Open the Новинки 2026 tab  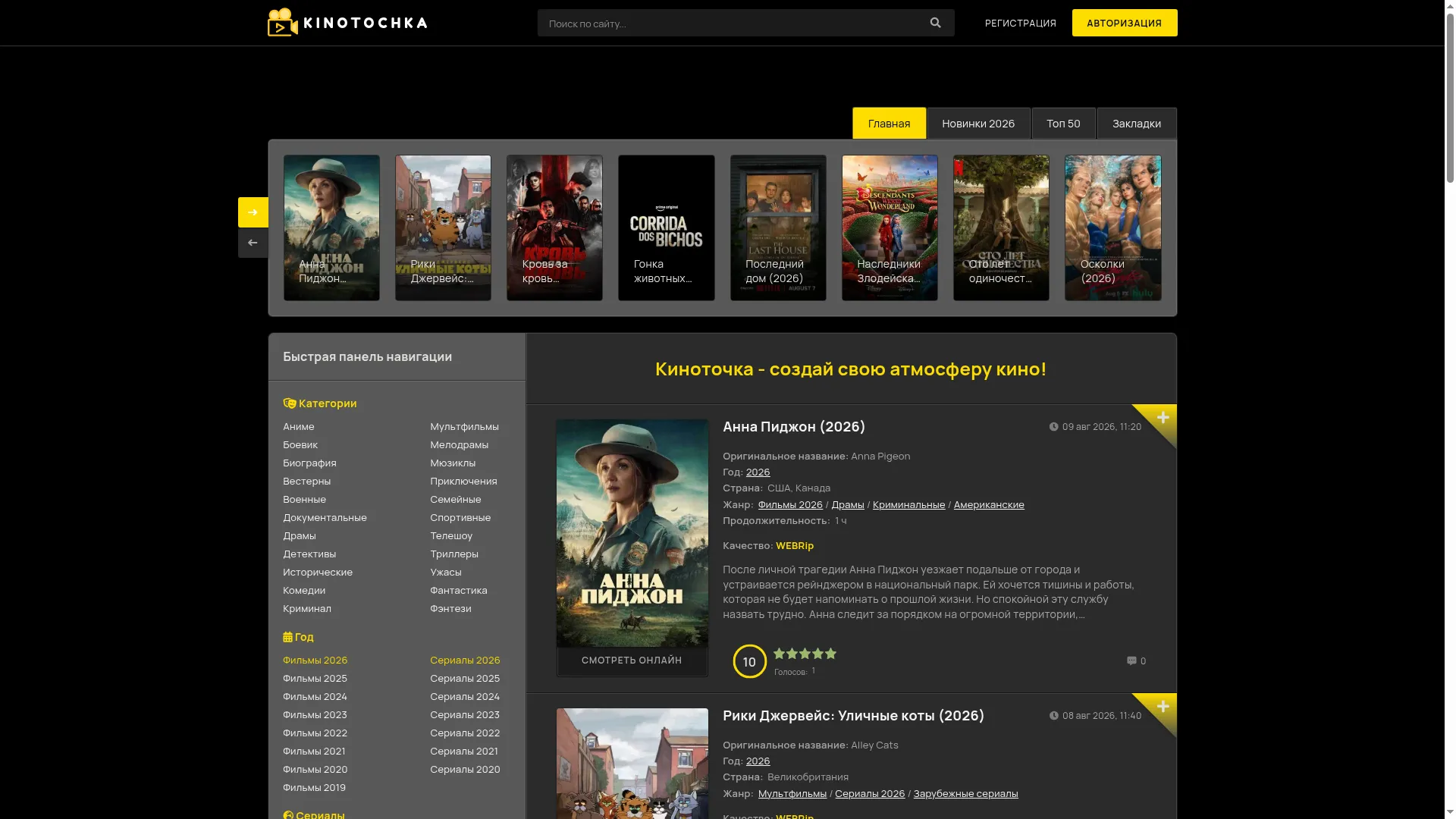pyautogui.click(x=978, y=123)
